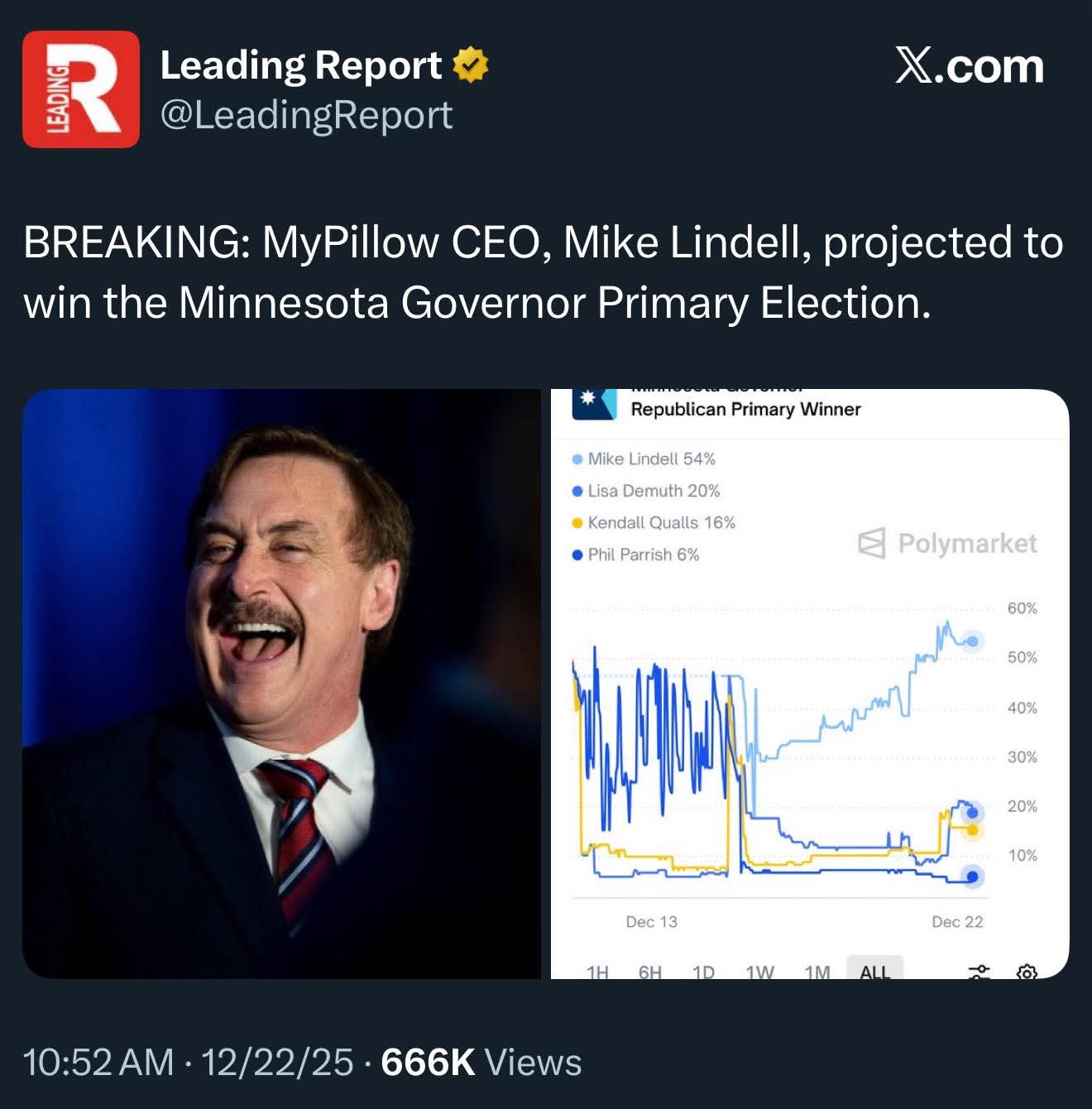This screenshot has width=1092, height=1109.
Task: Click the Leading Report display name
Action: point(301,65)
